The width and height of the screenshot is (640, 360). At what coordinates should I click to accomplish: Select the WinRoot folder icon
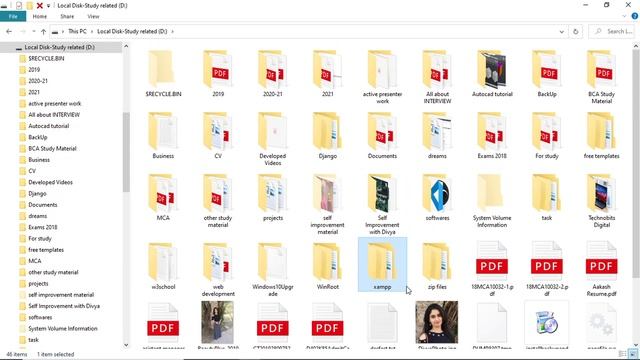327,262
